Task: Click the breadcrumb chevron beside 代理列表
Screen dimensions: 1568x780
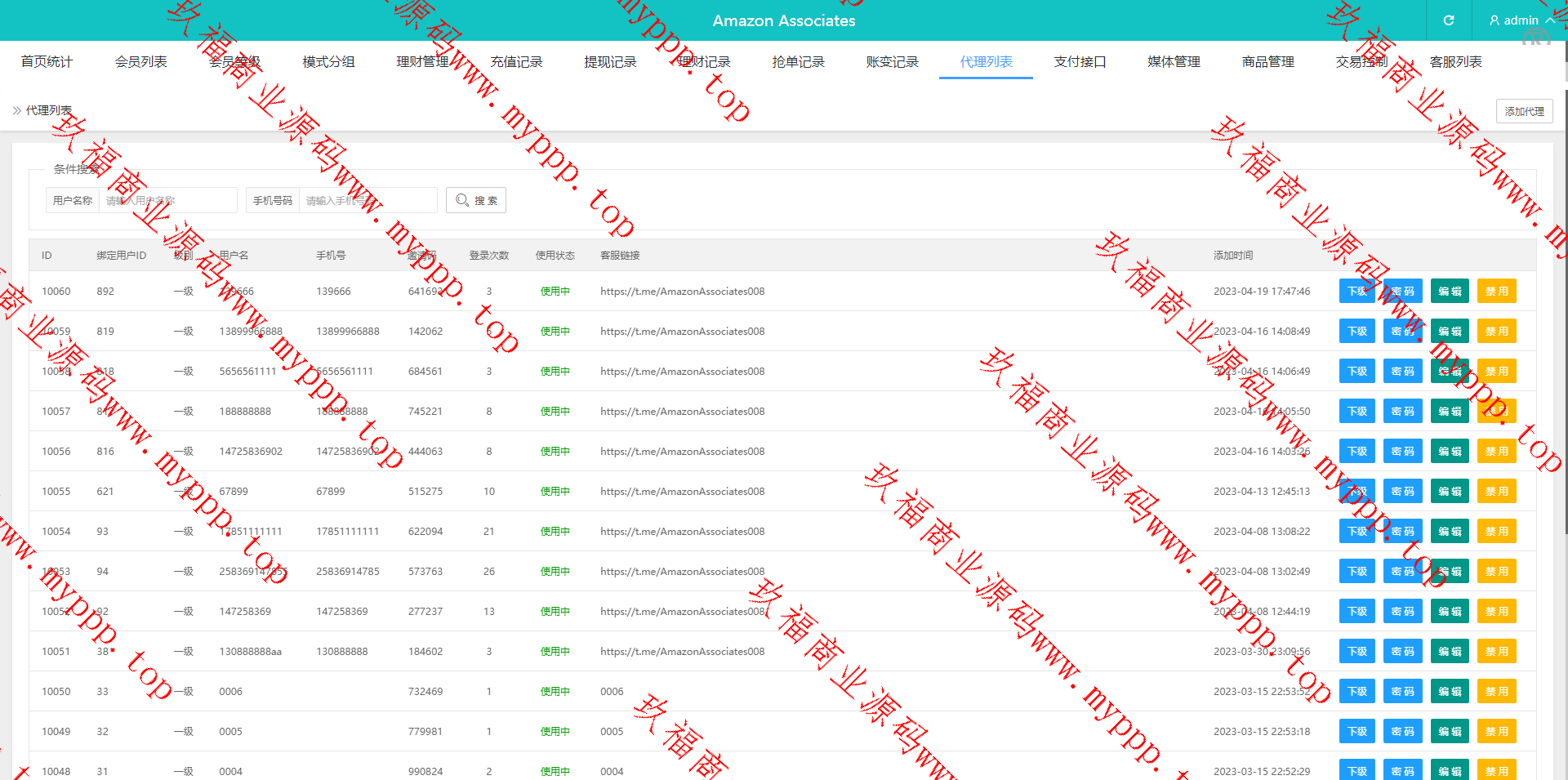Action: point(17,110)
